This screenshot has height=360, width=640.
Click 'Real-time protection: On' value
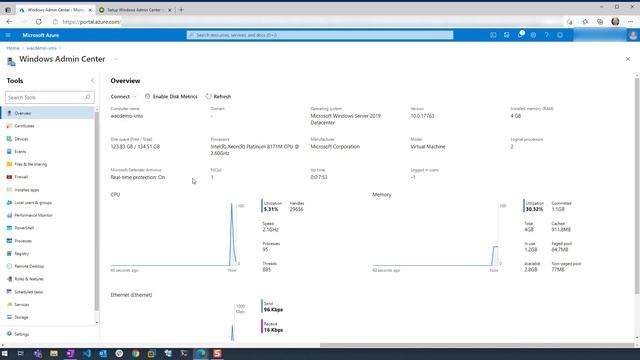point(138,177)
